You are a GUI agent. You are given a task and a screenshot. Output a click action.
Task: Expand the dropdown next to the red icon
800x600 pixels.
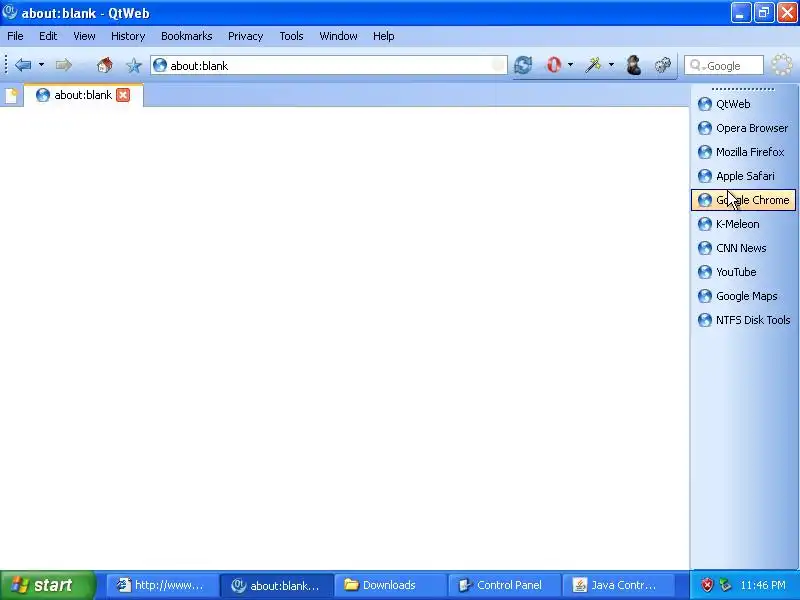pos(570,65)
